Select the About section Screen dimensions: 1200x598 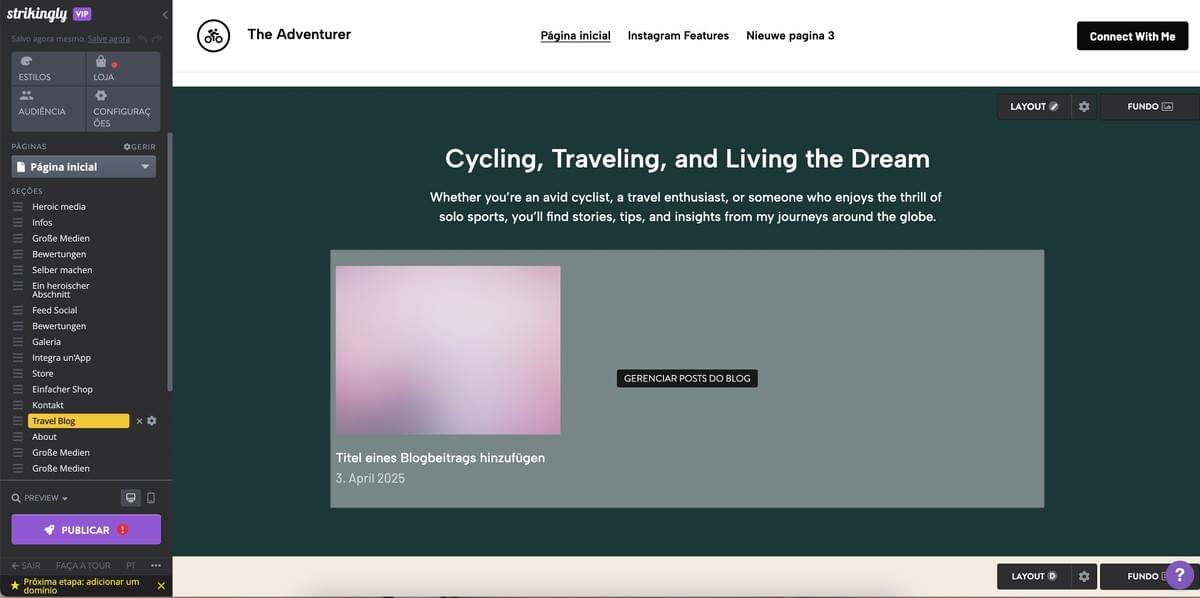(44, 437)
